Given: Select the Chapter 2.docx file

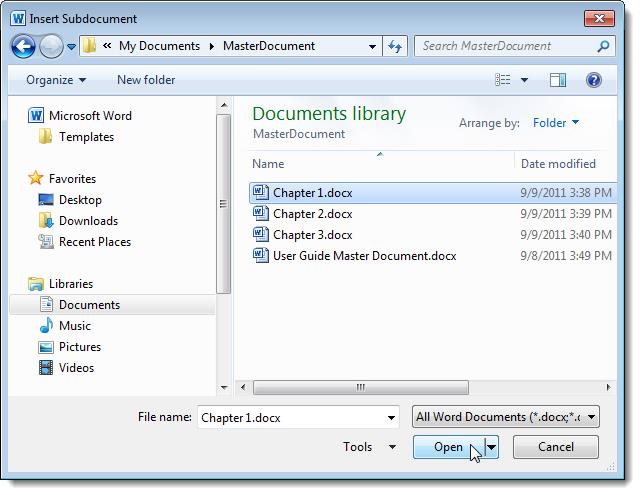Looking at the screenshot, I should [x=433, y=214].
